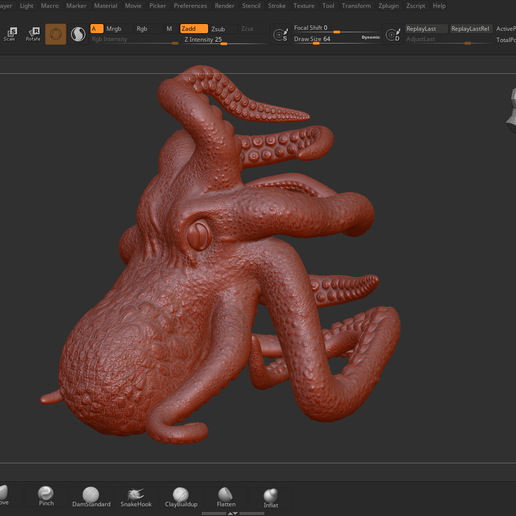This screenshot has height=516, width=516.
Task: Select the Inflat brush
Action: pyautogui.click(x=271, y=498)
